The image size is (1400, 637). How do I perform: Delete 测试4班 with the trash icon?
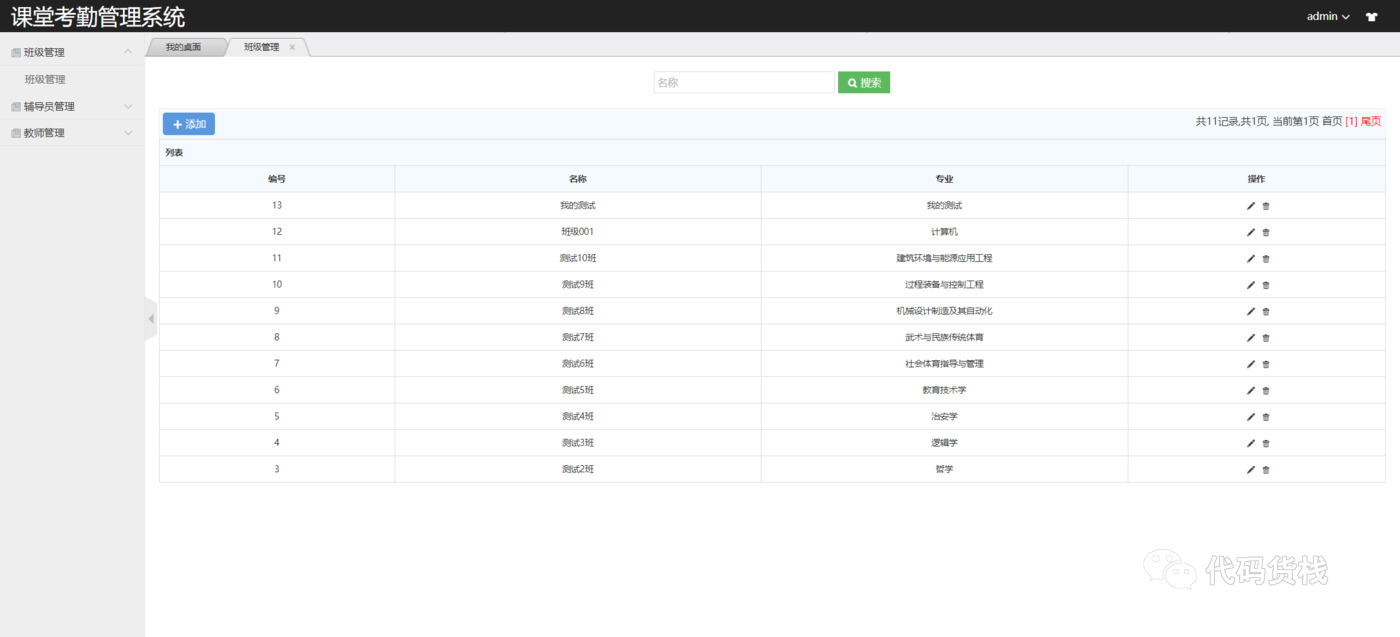click(1266, 417)
